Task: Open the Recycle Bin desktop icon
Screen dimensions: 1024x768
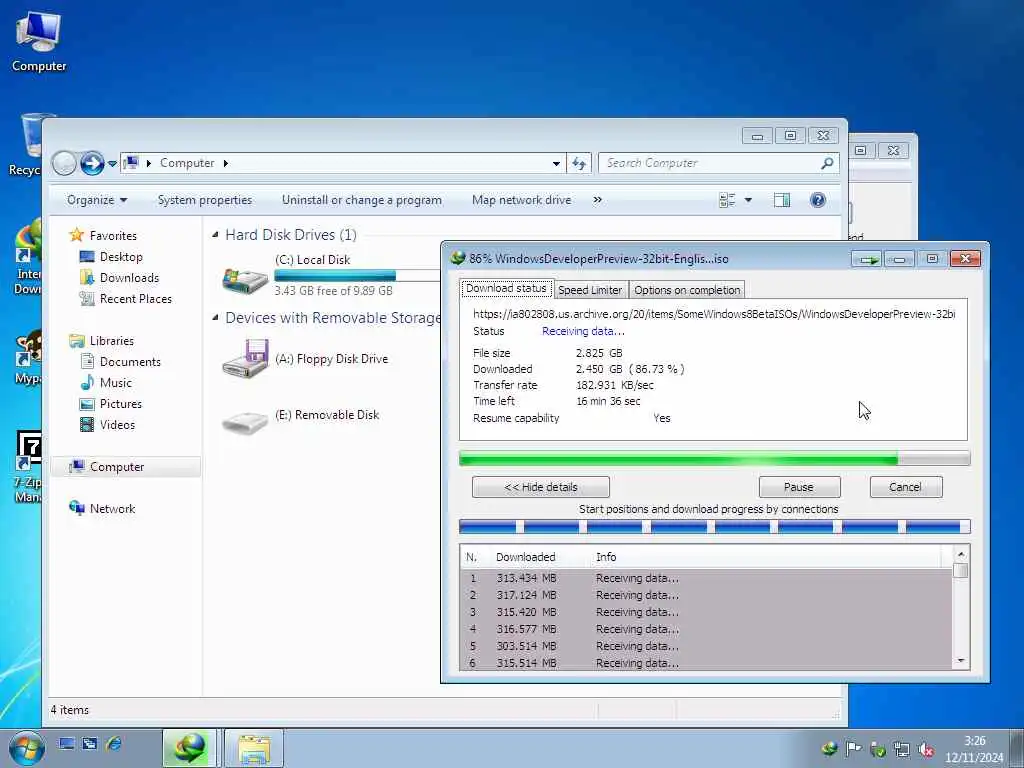Action: tap(26, 145)
